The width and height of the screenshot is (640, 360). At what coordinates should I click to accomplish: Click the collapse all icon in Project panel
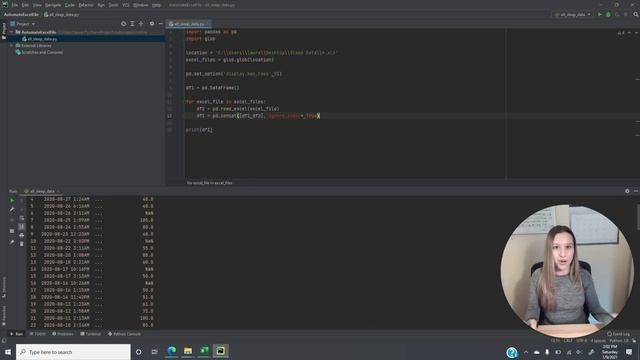pos(141,24)
